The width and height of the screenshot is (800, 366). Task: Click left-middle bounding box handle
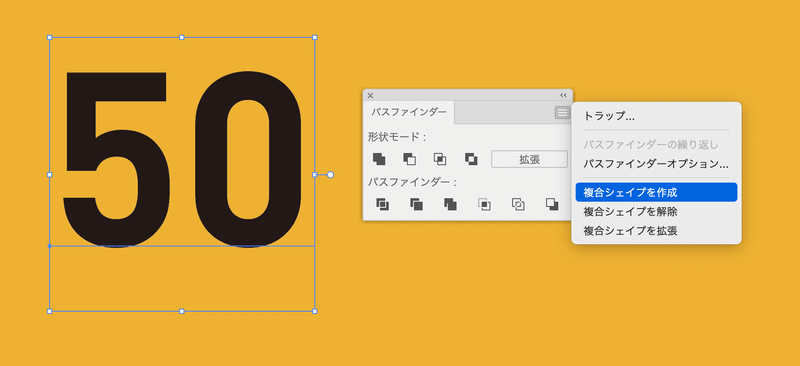(49, 175)
